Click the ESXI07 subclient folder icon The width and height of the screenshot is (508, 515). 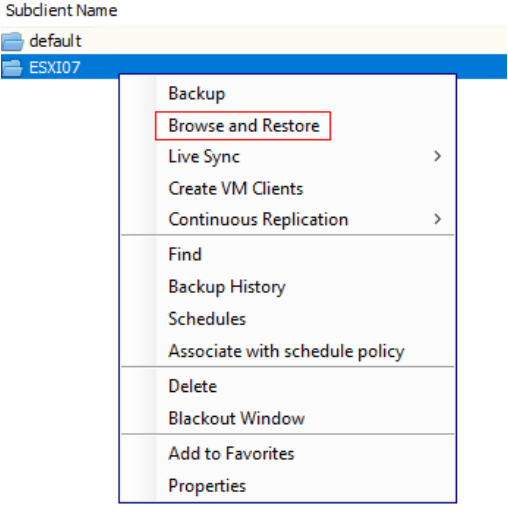[12, 68]
